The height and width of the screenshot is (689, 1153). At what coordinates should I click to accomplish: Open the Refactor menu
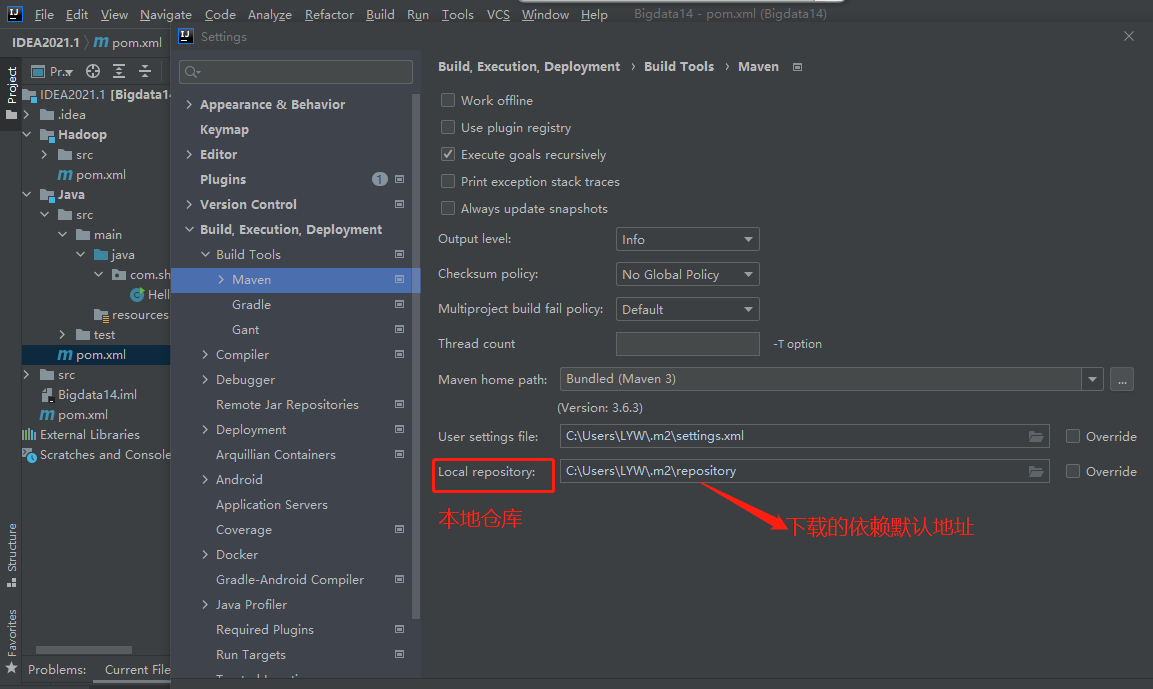(329, 15)
